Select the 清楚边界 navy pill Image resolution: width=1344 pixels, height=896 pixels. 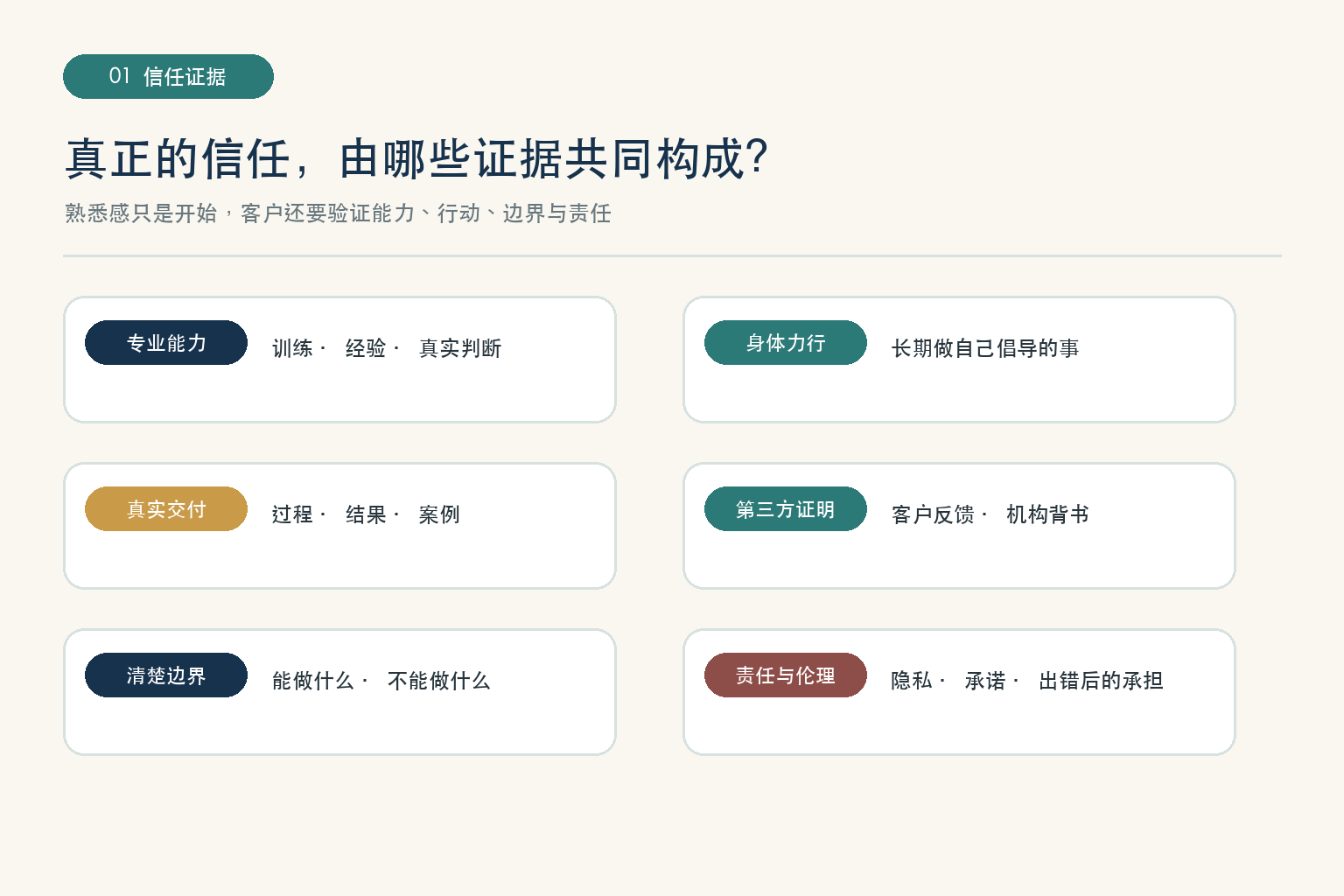click(x=166, y=675)
